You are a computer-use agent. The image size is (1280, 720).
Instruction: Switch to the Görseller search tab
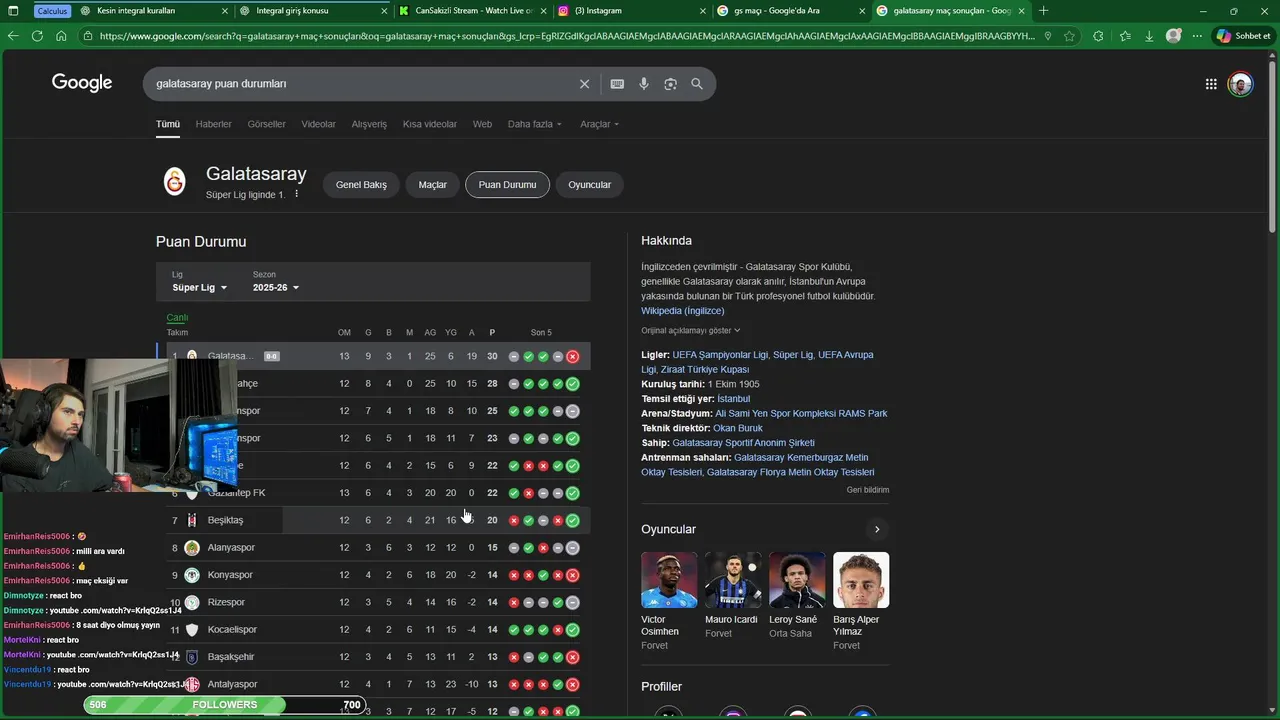(266, 124)
